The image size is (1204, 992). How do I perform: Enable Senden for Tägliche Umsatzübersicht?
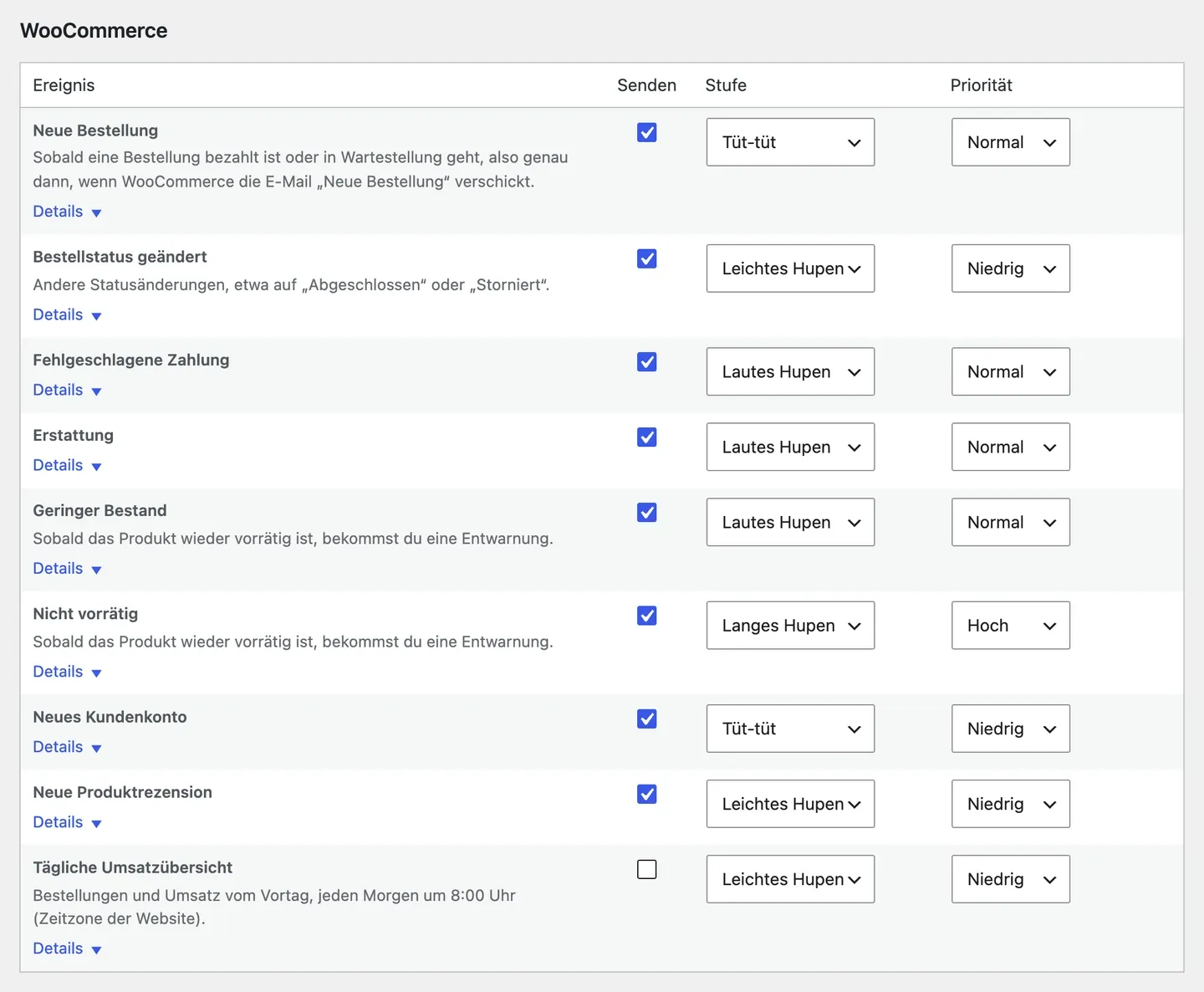click(646, 869)
